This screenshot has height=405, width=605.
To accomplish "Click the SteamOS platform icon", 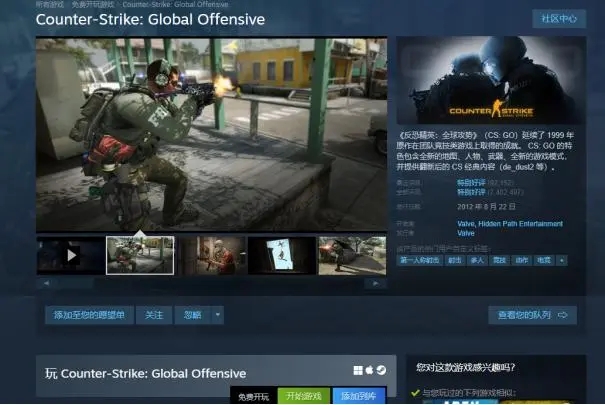I will tap(381, 370).
